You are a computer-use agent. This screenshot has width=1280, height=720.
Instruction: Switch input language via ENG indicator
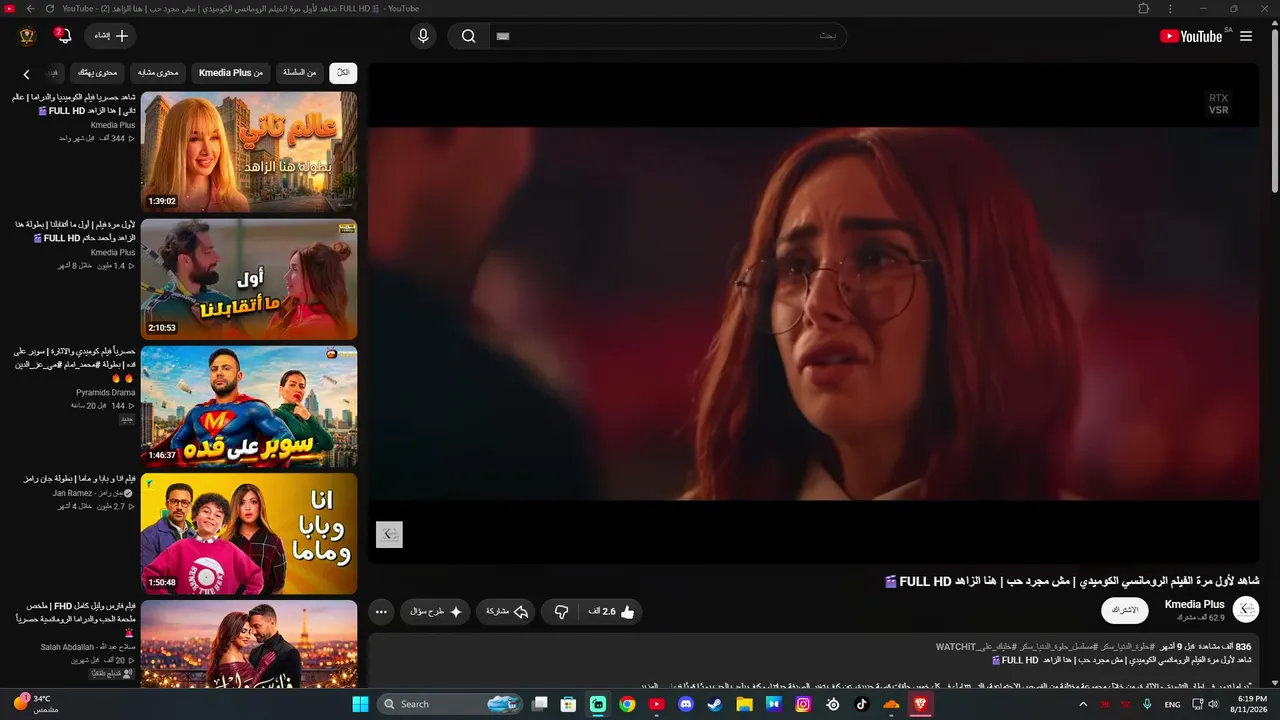tap(1172, 704)
